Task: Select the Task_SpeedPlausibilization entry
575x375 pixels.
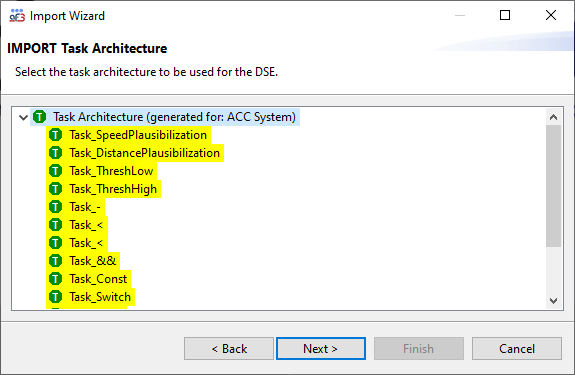Action: click(x=138, y=135)
